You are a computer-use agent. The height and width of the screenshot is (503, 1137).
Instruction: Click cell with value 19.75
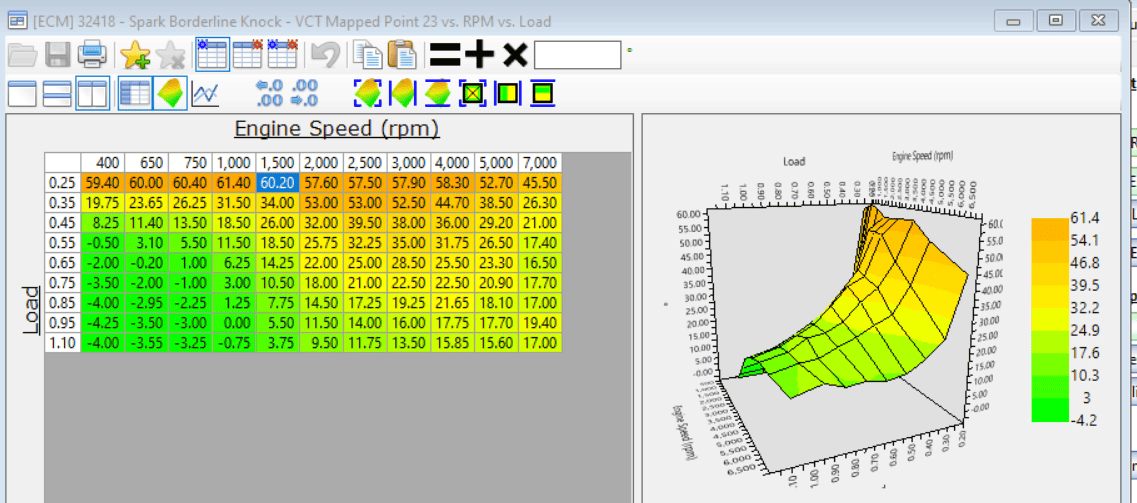click(x=103, y=203)
